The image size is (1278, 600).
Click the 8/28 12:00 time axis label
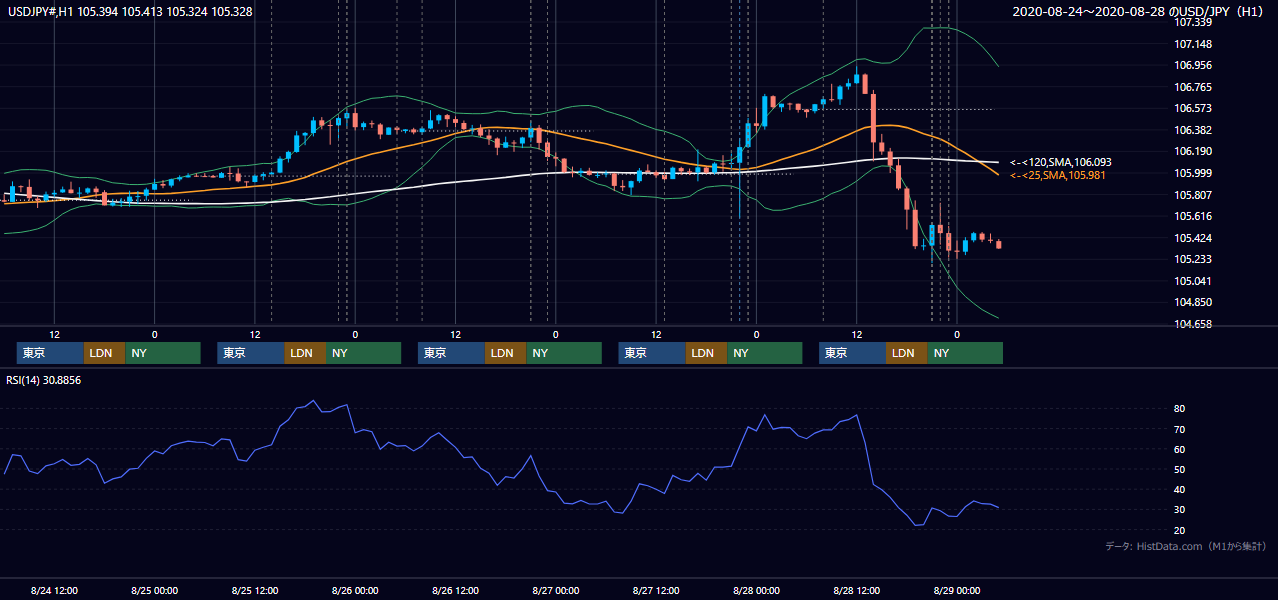click(856, 591)
